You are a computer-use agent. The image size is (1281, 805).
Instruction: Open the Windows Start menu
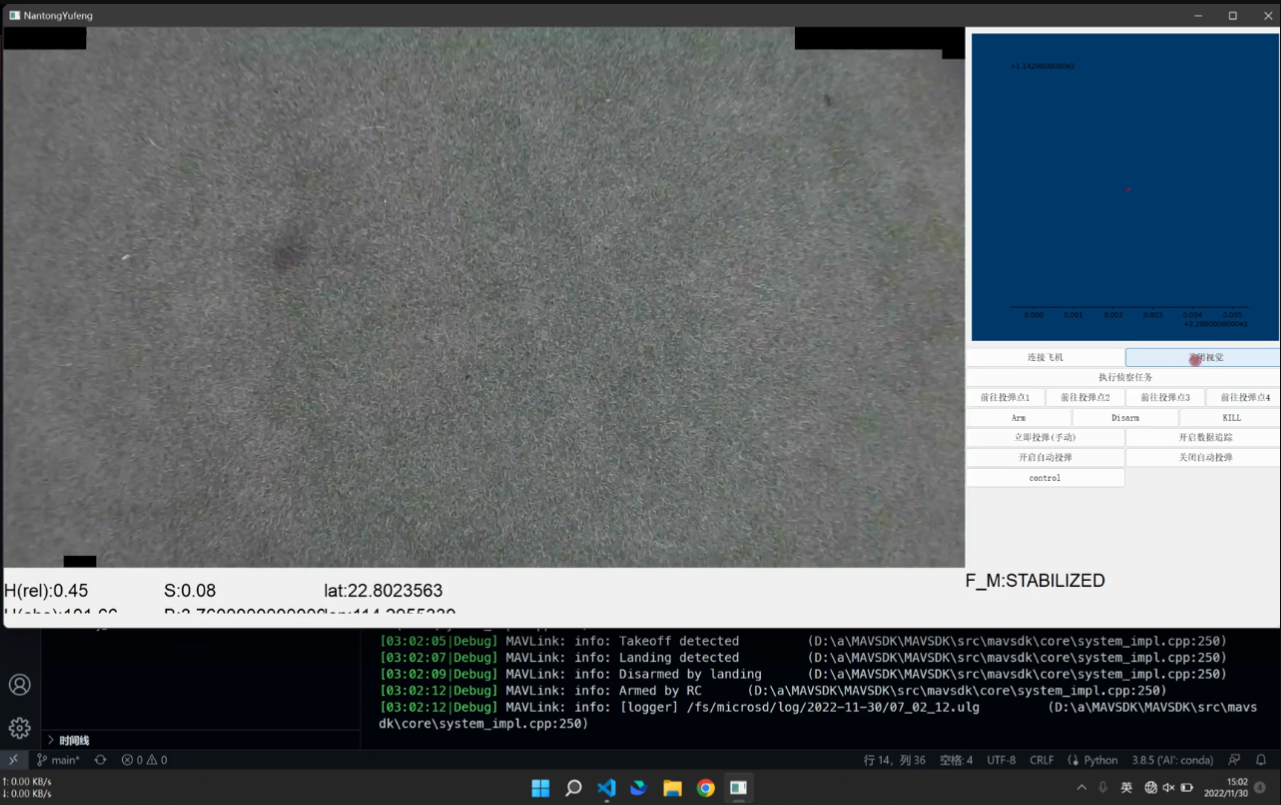[x=540, y=788]
